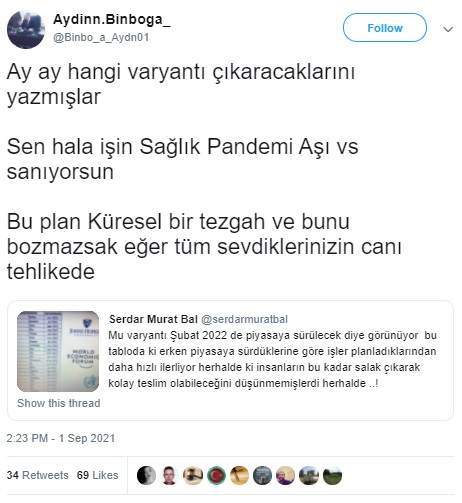Screen dimensions: 462x503
Task: Open the Aydinn.Binboga_ display name
Action: tap(112, 20)
